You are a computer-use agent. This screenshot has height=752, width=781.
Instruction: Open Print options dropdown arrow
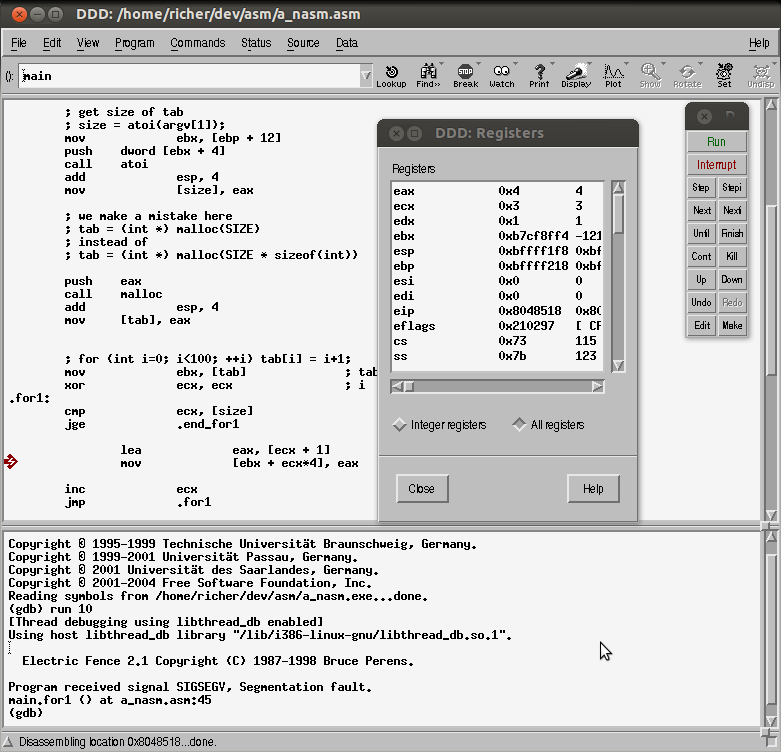pos(552,64)
